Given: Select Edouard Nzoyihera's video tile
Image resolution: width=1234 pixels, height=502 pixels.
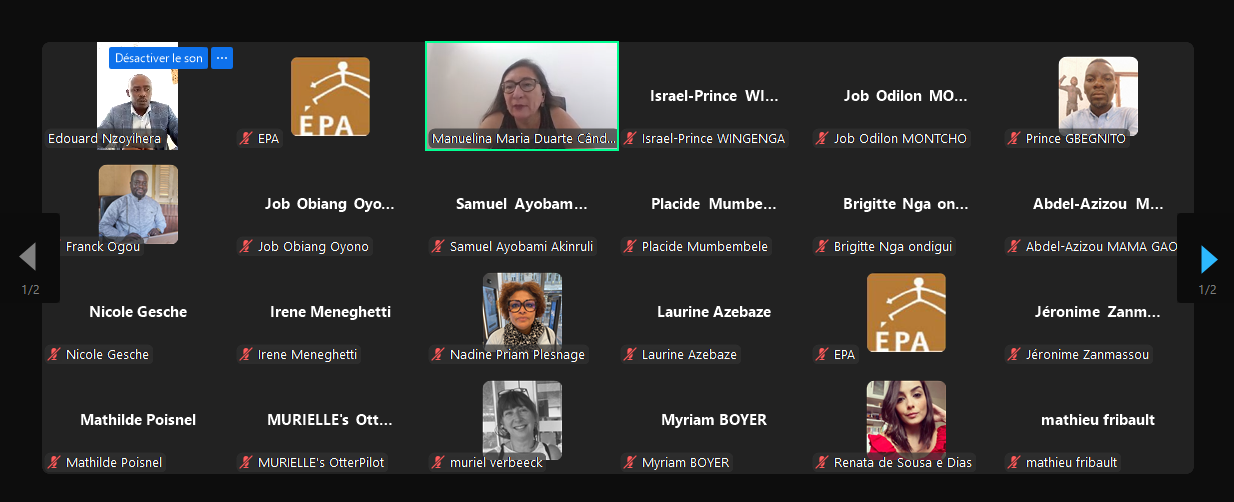Looking at the screenshot, I should [138, 96].
